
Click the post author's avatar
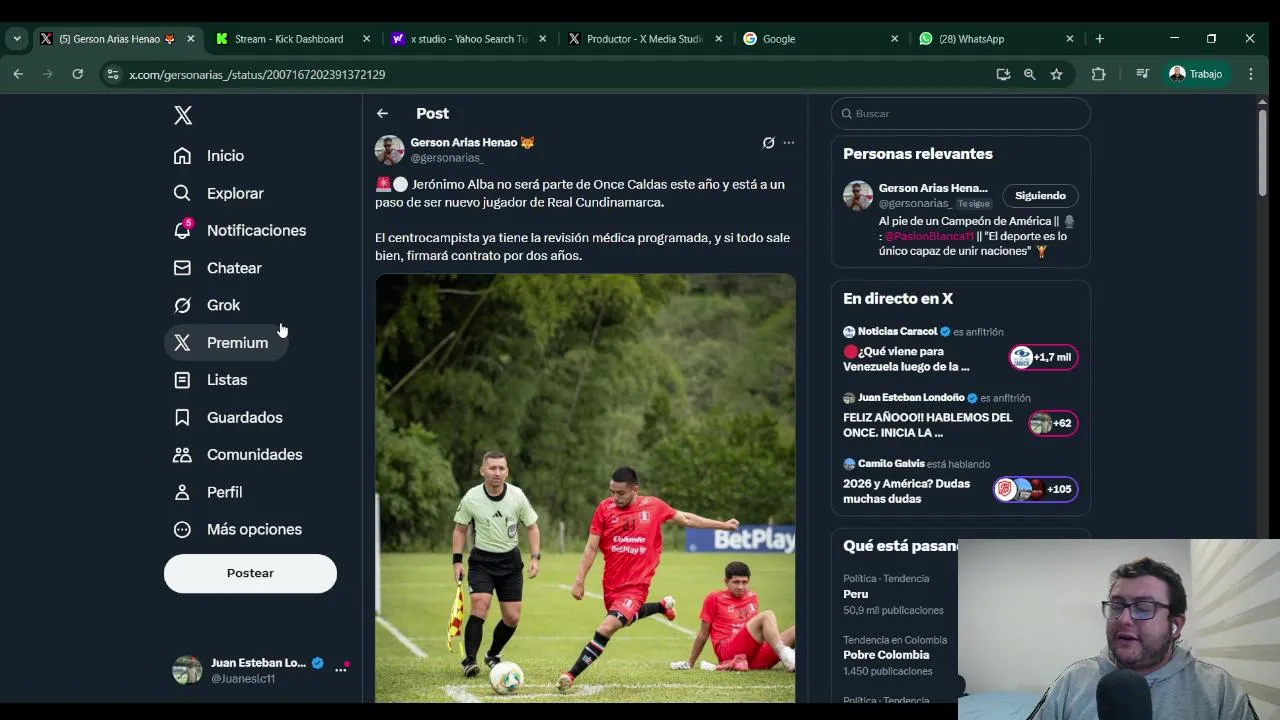click(389, 150)
